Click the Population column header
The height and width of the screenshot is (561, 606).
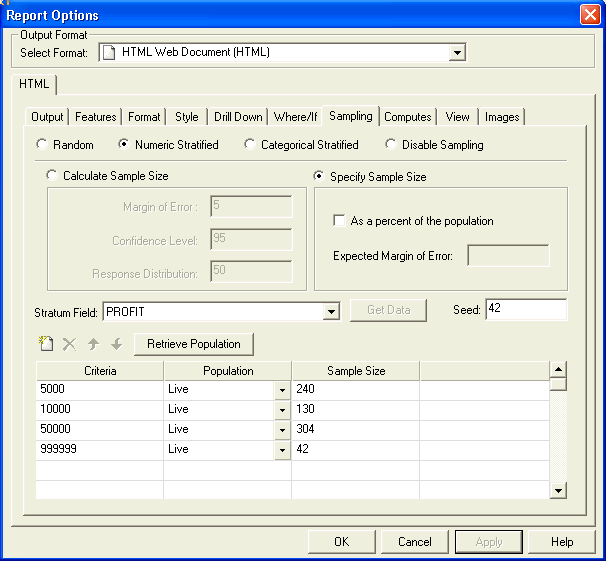click(x=228, y=371)
